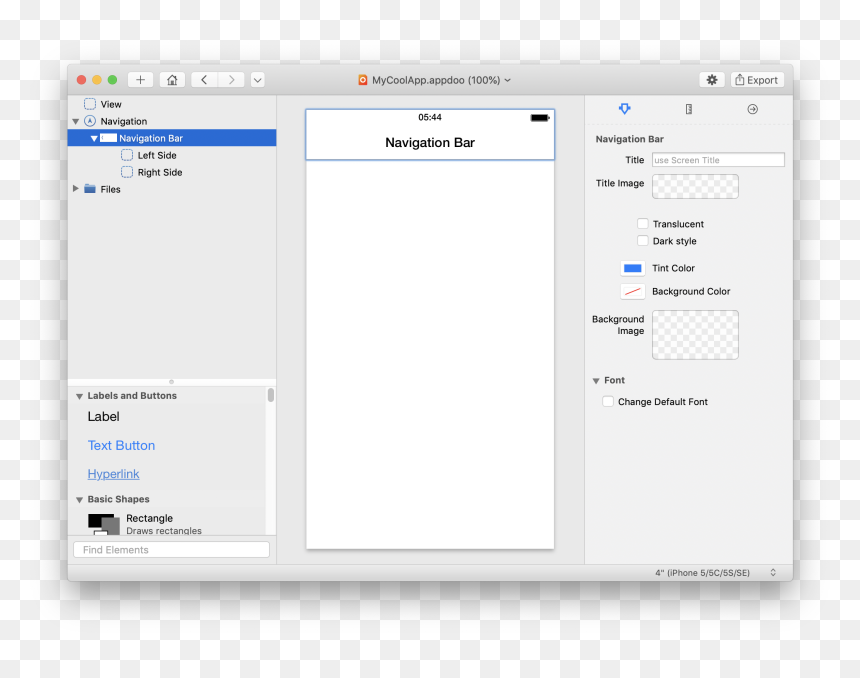Open the settings gear button
The height and width of the screenshot is (678, 860).
712,80
